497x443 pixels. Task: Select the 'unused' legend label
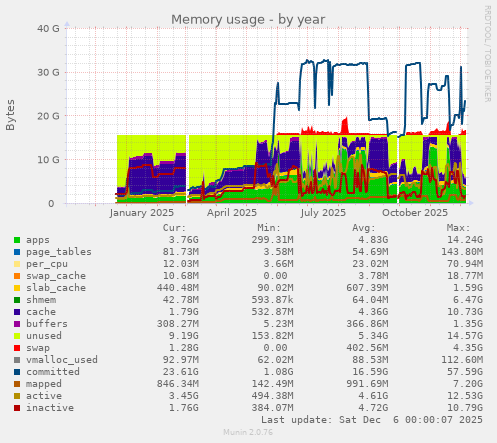click(44, 336)
